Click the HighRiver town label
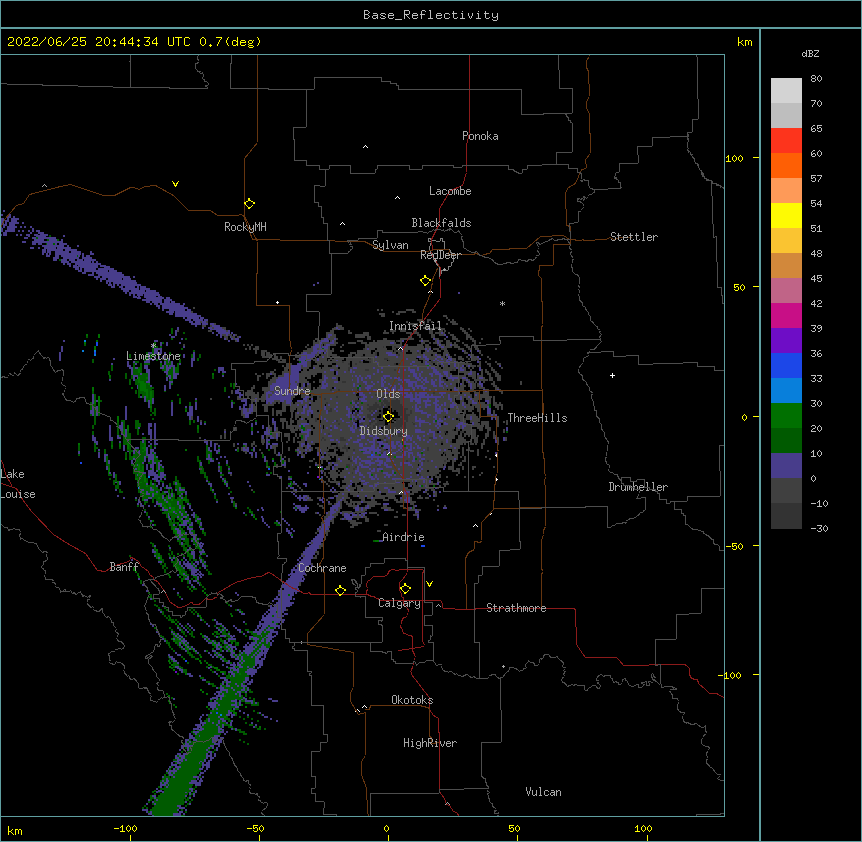Image resolution: width=862 pixels, height=842 pixels. click(x=430, y=743)
